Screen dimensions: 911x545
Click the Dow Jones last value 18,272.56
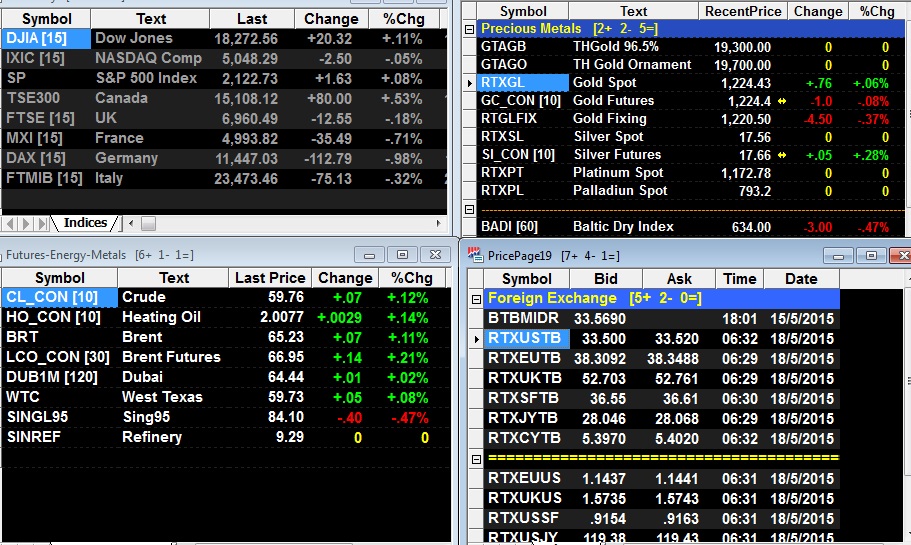246,39
